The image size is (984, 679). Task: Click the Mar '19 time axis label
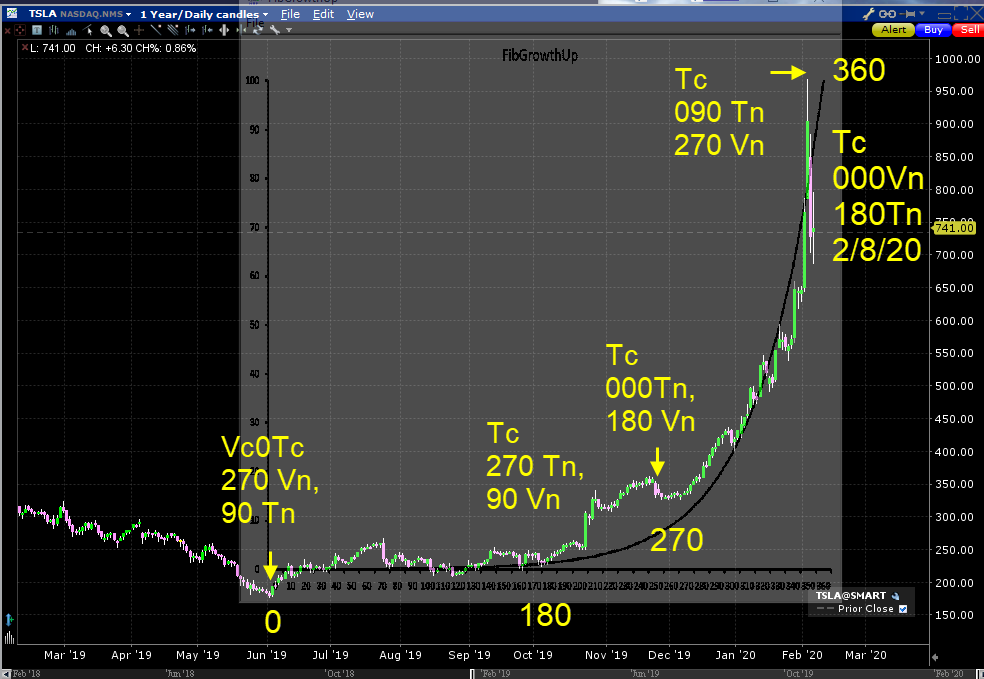[x=65, y=655]
